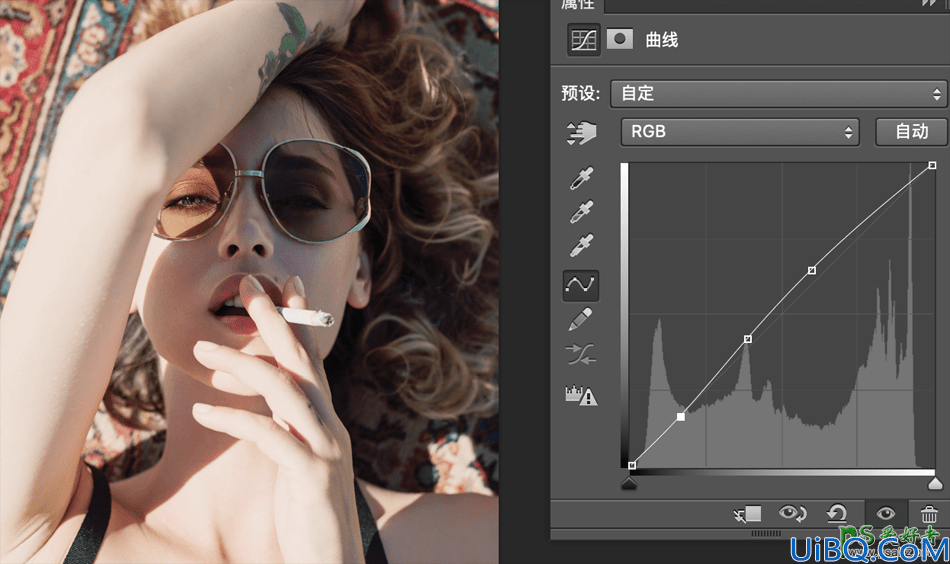The height and width of the screenshot is (564, 950).
Task: Select the top-right curve endpoint
Action: [932, 165]
